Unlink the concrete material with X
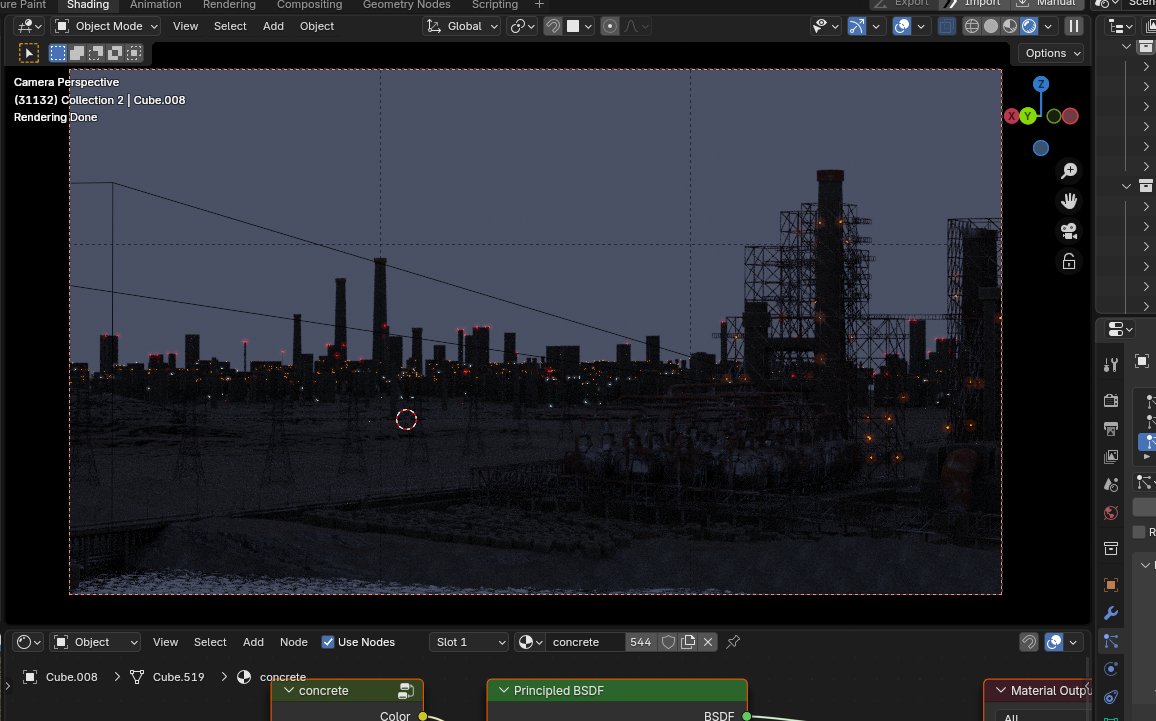Screen dimensions: 1156x721 [708, 642]
